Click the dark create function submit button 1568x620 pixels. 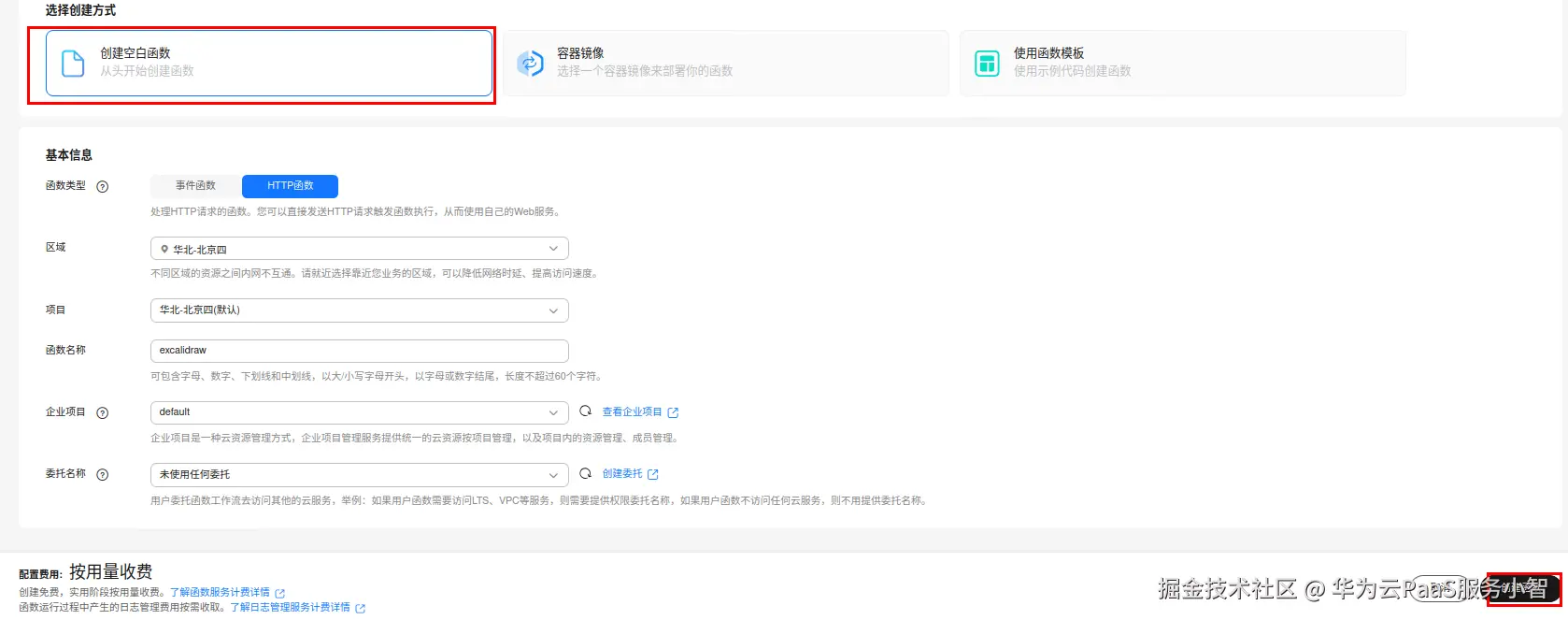click(1523, 589)
